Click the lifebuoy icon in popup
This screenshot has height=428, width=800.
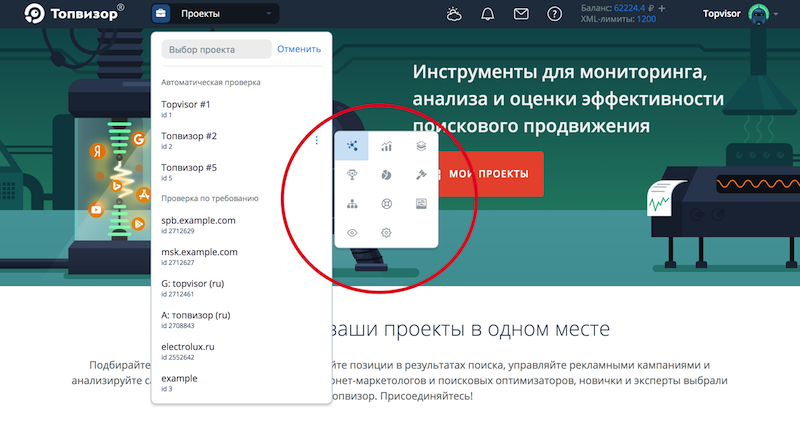tap(386, 203)
